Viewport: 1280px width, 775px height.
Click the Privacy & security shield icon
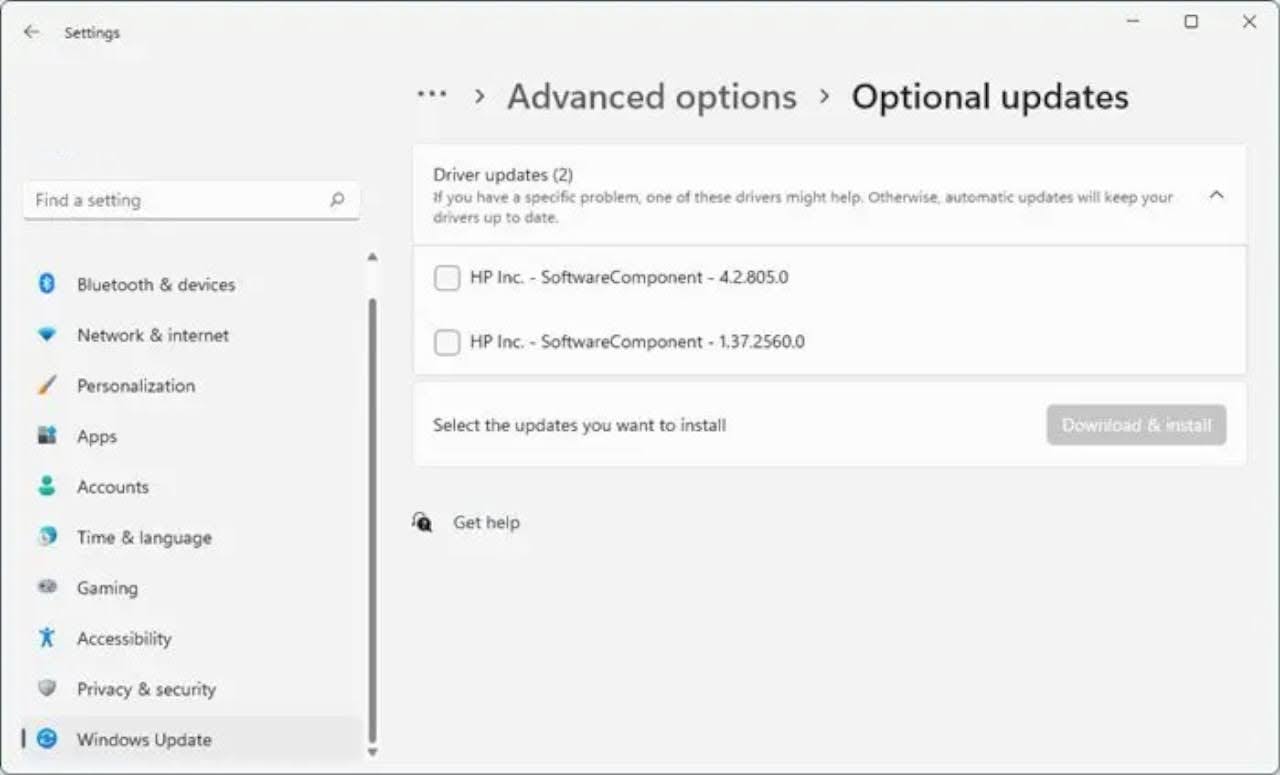coord(47,688)
